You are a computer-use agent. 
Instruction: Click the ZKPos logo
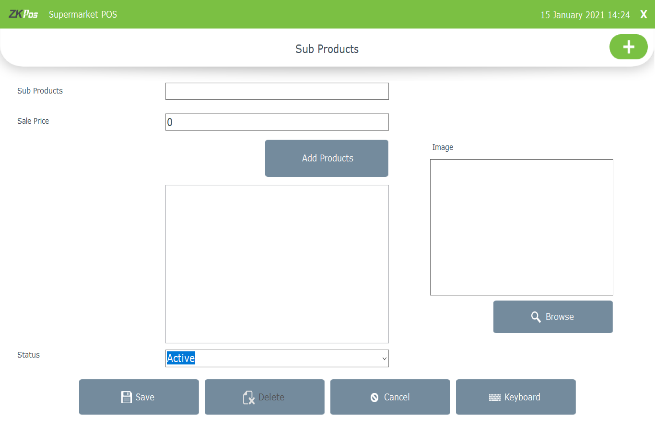coord(23,14)
